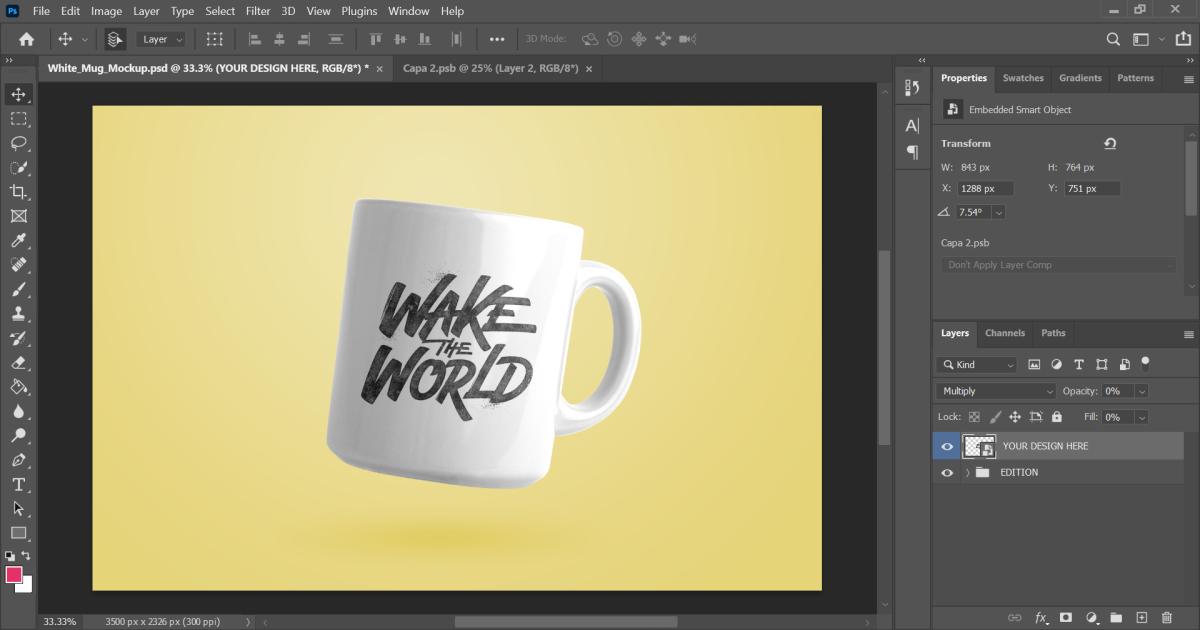Click the foreground color swatch
This screenshot has width=1200, height=630.
tap(14, 575)
